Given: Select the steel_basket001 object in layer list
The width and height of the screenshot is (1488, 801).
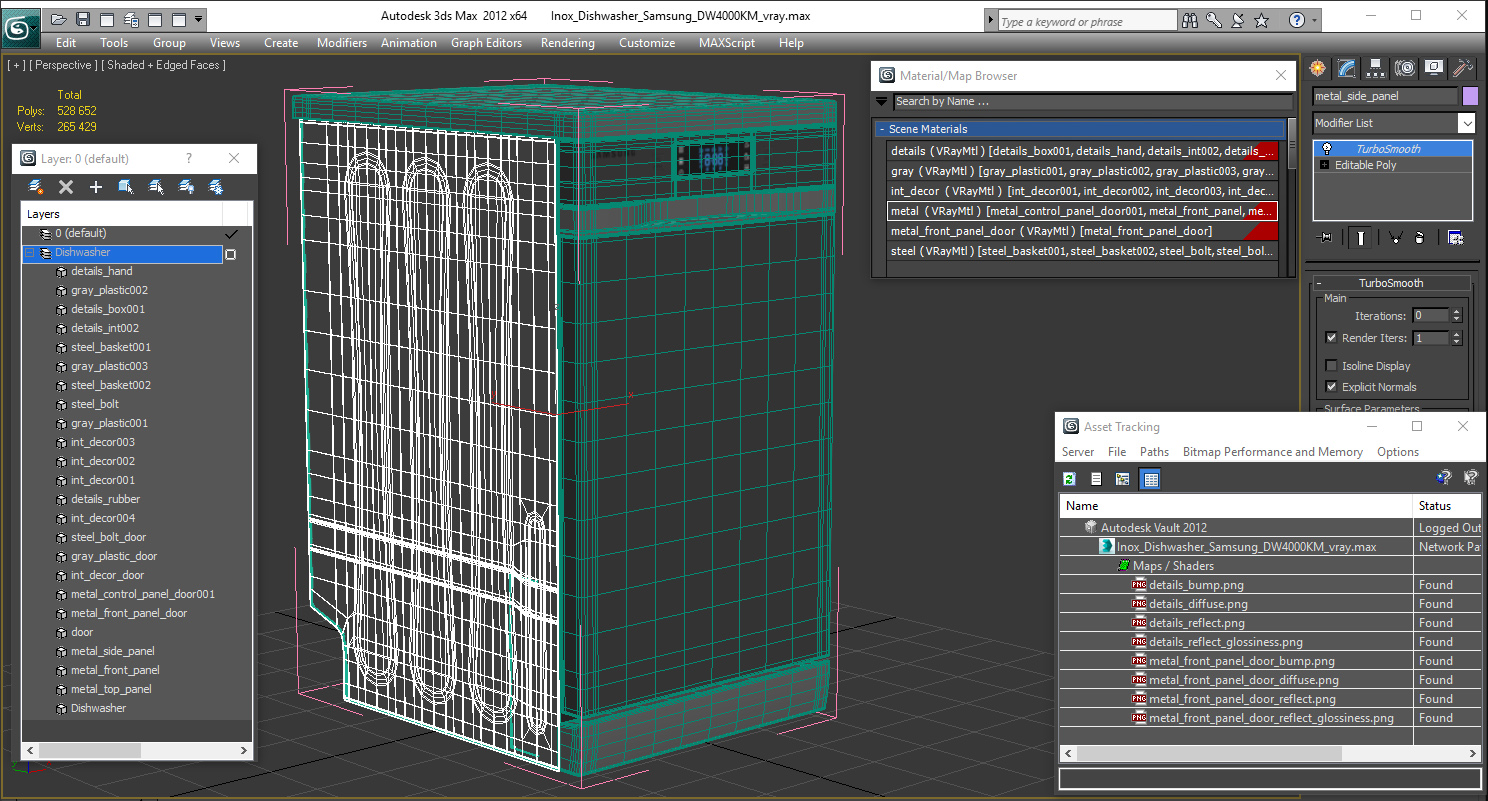Looking at the screenshot, I should click(110, 347).
